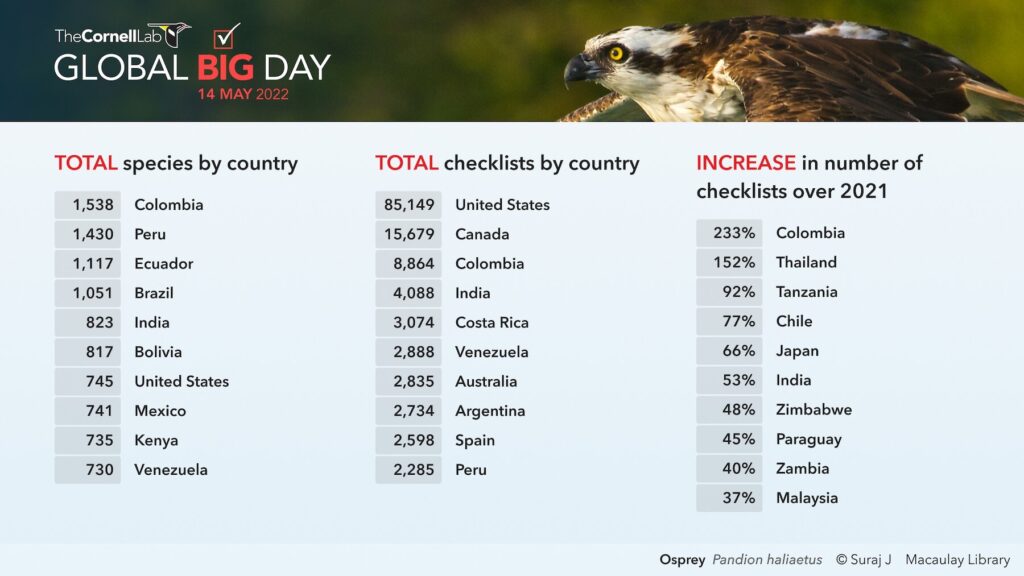Screen dimensions: 1024x576
Task: Select the 'Total checklists by country' heading
Action: (507, 163)
